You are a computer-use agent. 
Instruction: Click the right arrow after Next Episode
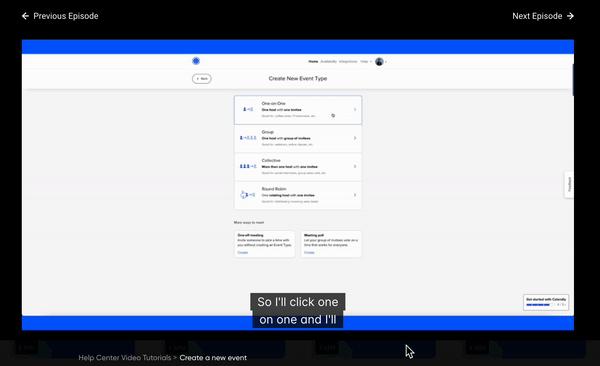pyautogui.click(x=570, y=16)
